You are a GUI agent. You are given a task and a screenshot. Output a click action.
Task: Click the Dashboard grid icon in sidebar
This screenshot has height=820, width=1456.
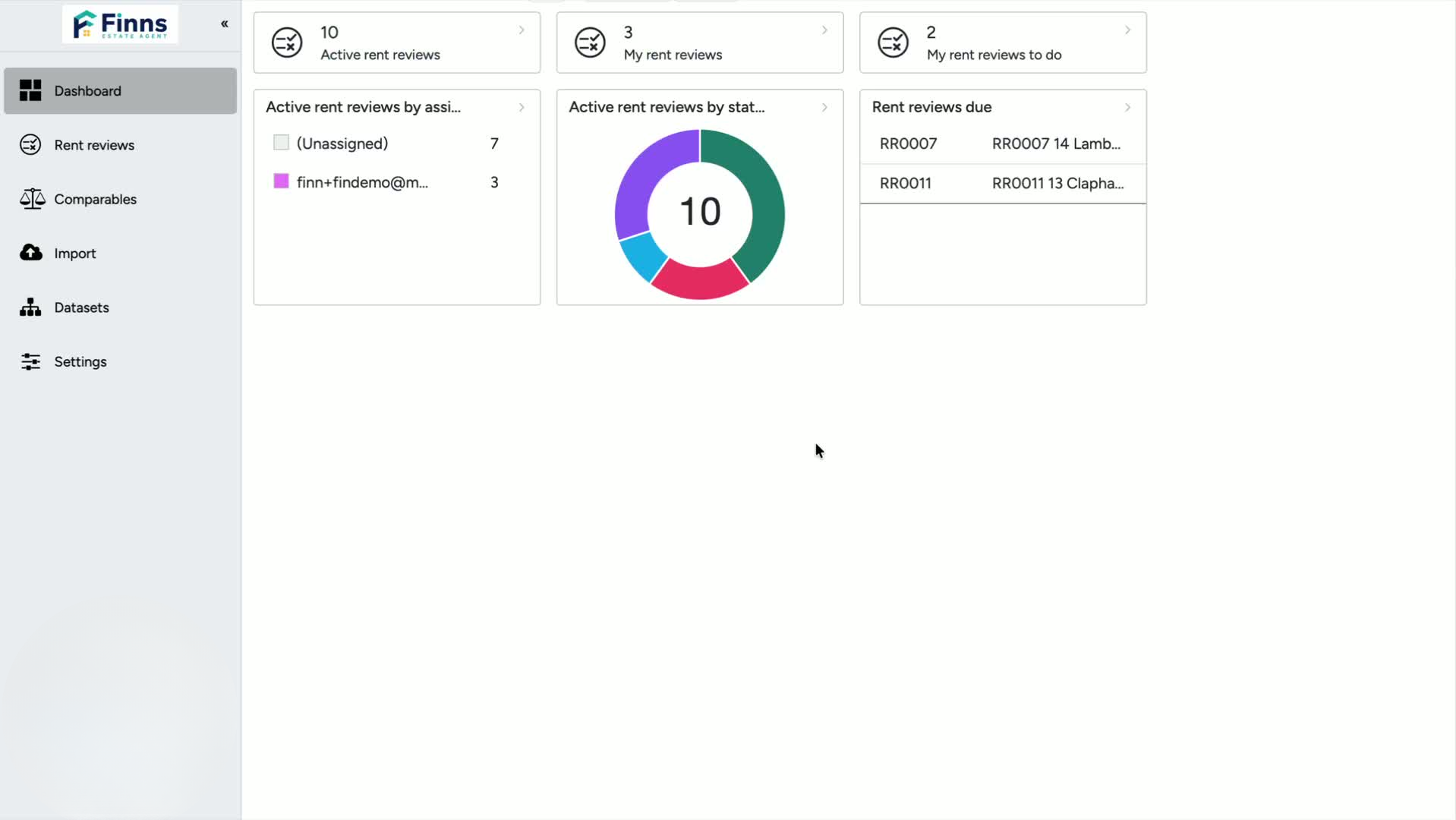(30, 90)
